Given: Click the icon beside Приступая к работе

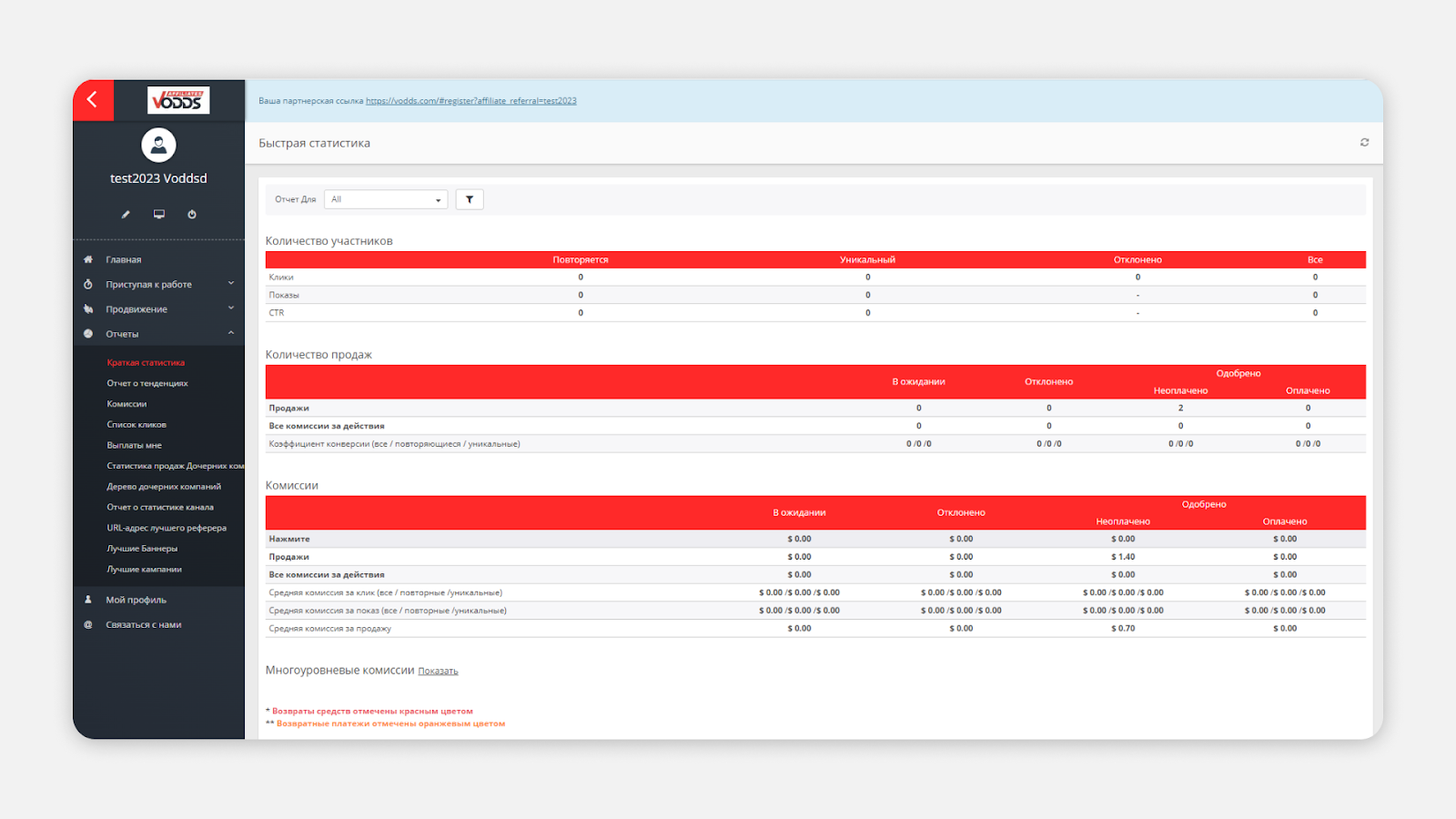Looking at the screenshot, I should coord(88,284).
